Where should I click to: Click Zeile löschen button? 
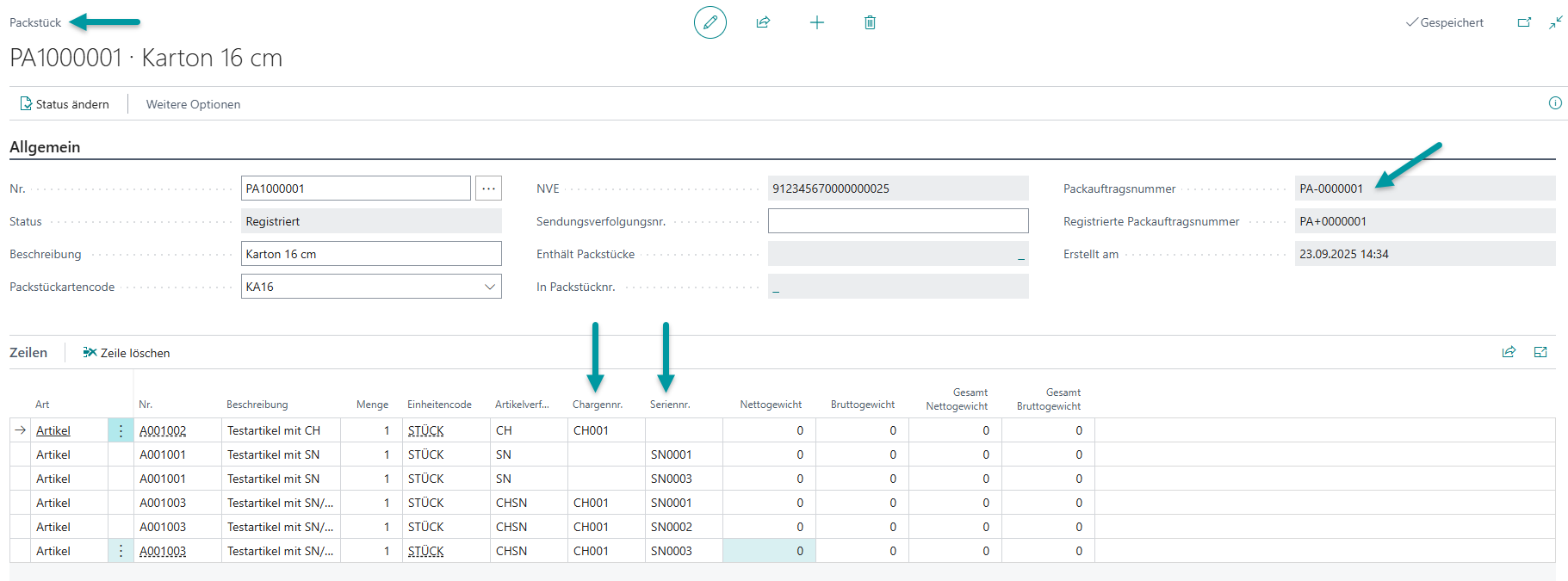(x=127, y=353)
